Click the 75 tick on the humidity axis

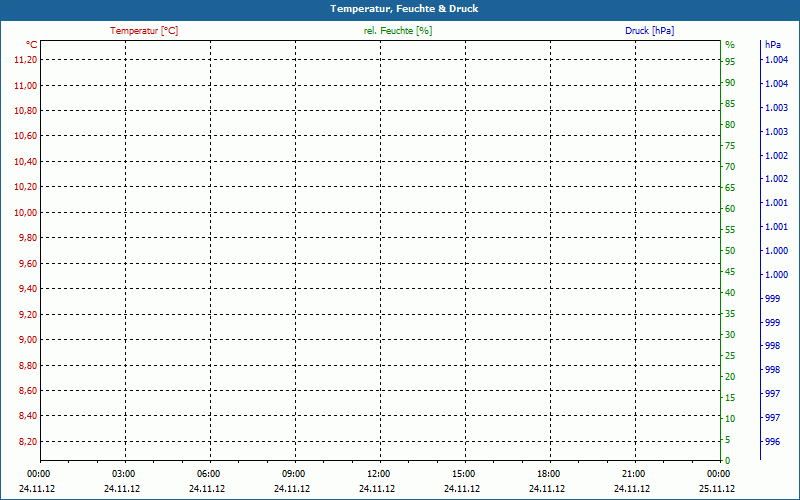pyautogui.click(x=730, y=145)
